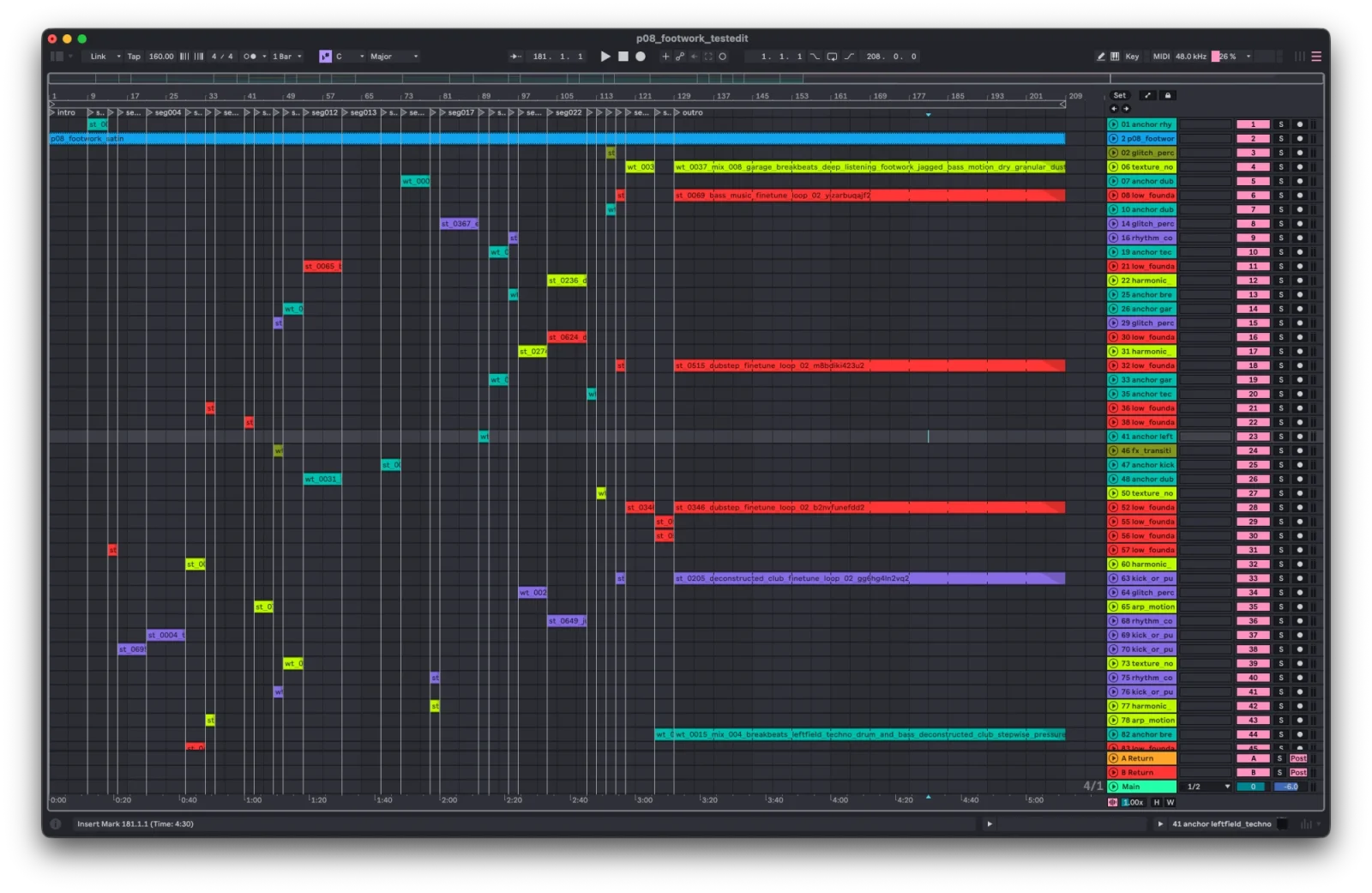The image size is (1372, 893).
Task: Toggle the computer MIDI keyboard icon
Action: [x=1115, y=57]
